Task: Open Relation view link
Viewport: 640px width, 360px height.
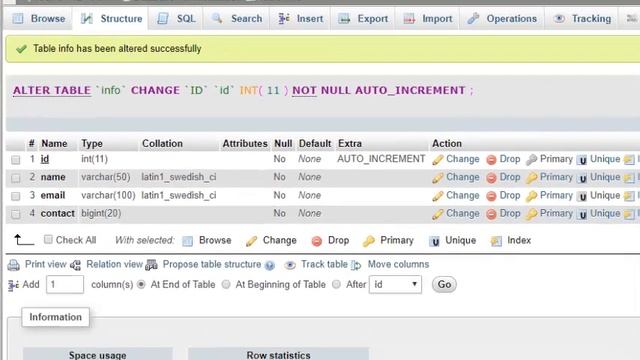Action: point(114,264)
